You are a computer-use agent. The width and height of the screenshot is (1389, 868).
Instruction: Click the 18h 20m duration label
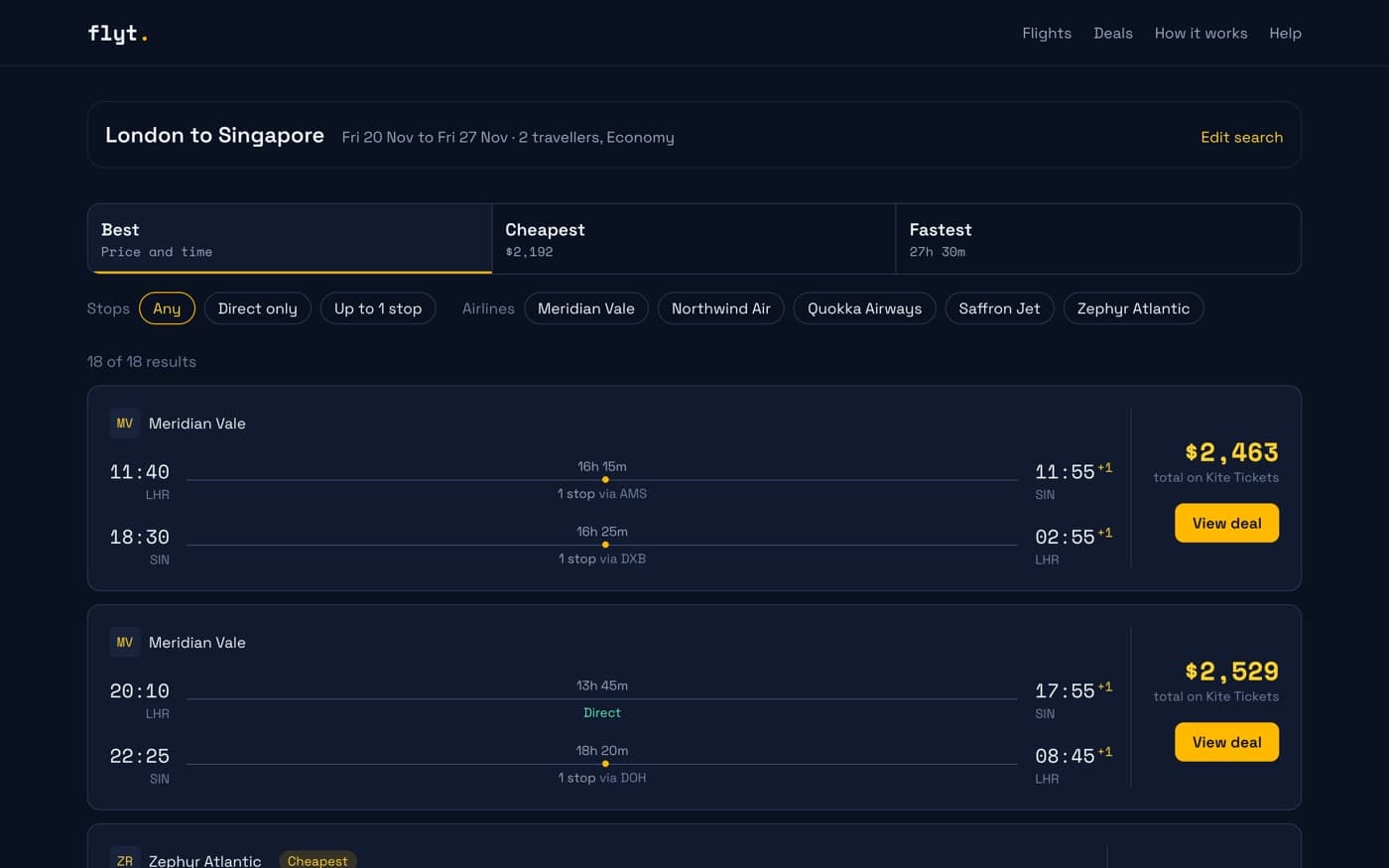pos(602,751)
